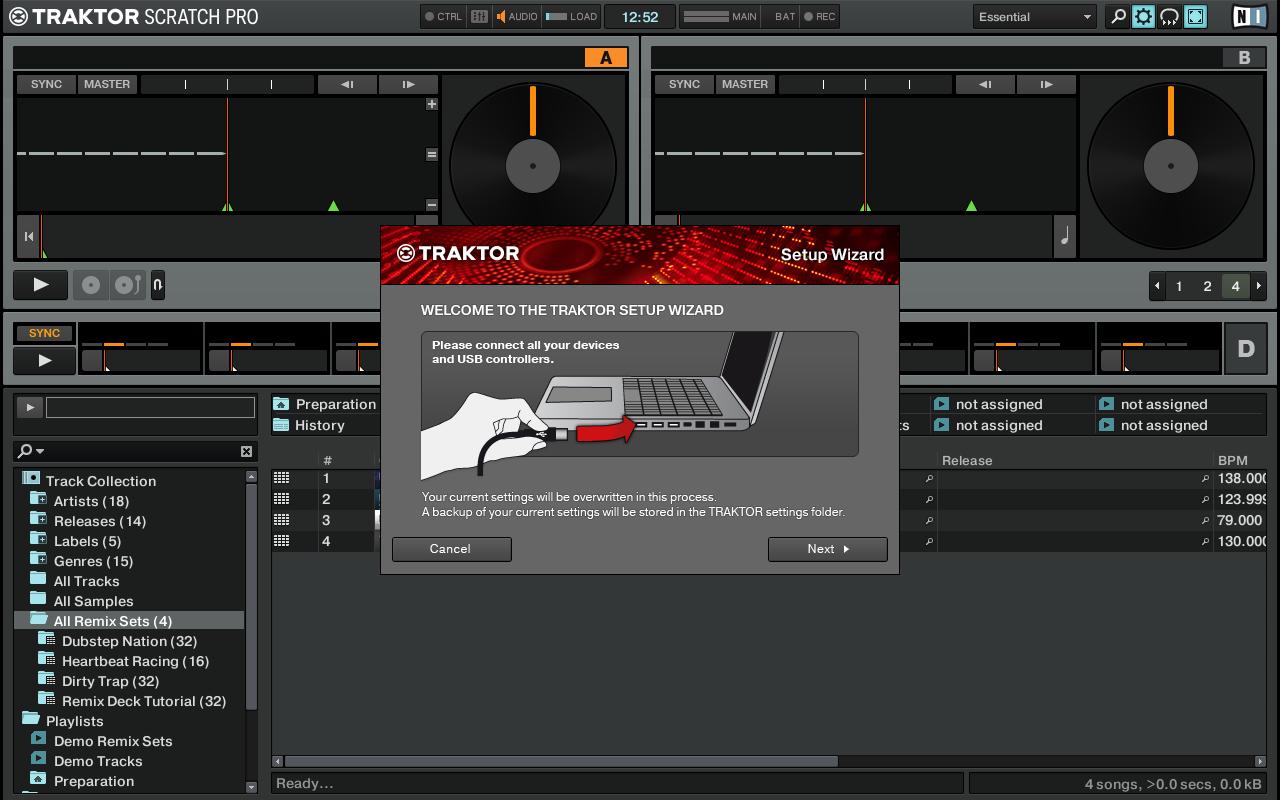This screenshot has height=800, width=1280.
Task: Play the remix deck
Action: pyautogui.click(x=44, y=360)
